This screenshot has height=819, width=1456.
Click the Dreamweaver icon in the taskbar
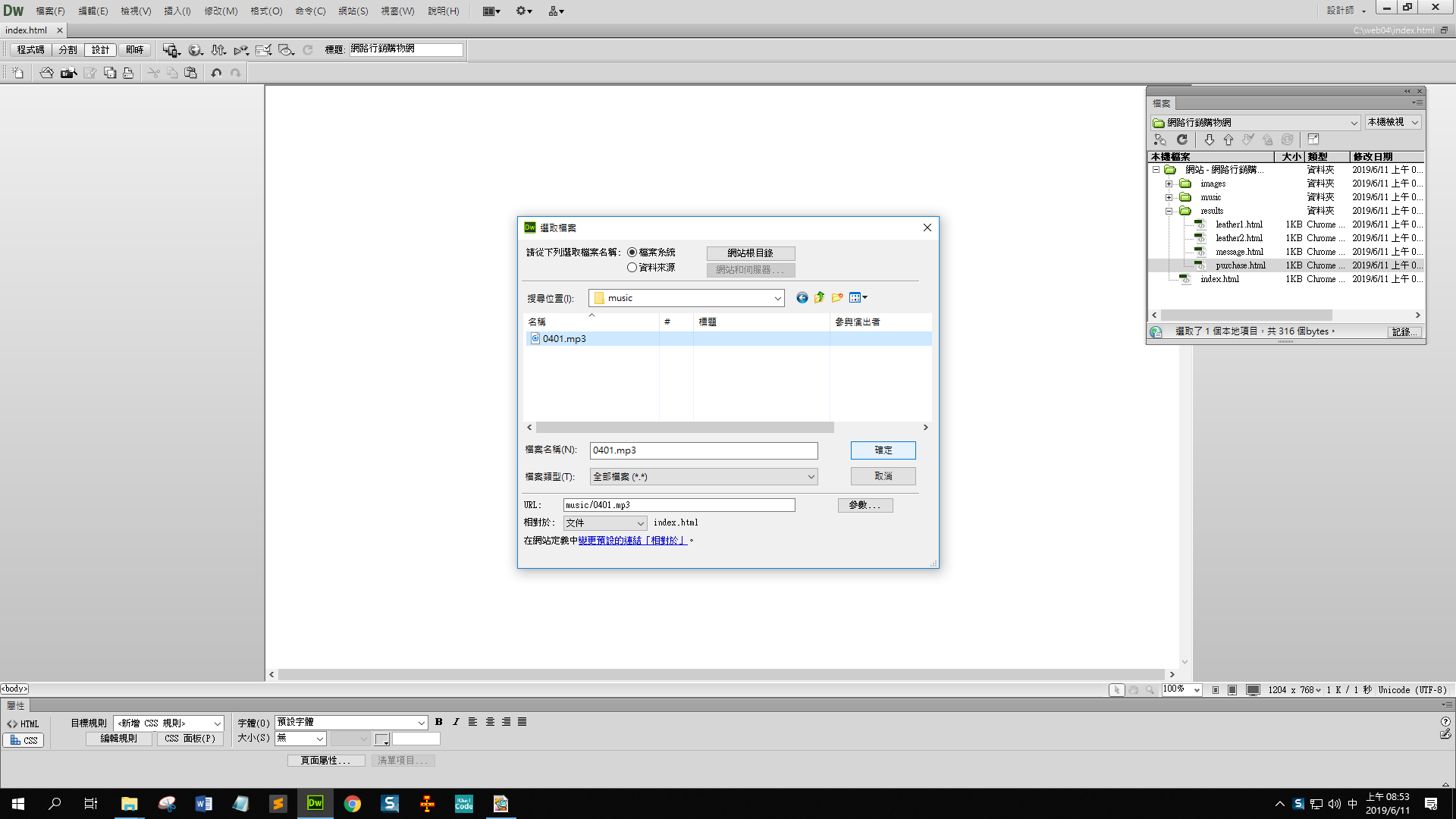pyautogui.click(x=315, y=803)
